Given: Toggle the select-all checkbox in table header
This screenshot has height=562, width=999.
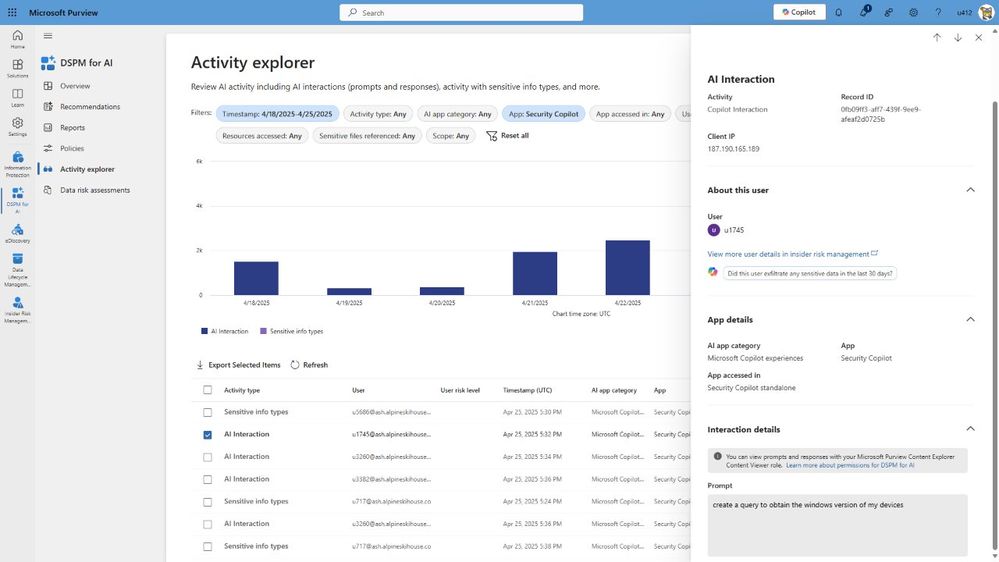Looking at the screenshot, I should [x=208, y=390].
